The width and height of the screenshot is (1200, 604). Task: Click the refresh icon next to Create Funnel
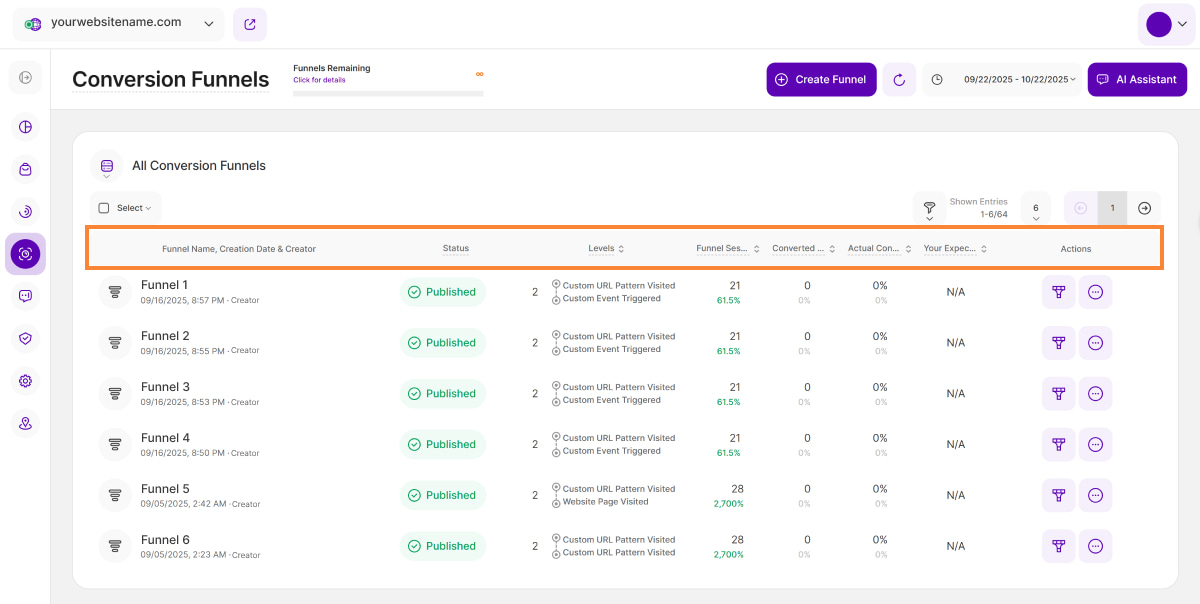click(899, 80)
